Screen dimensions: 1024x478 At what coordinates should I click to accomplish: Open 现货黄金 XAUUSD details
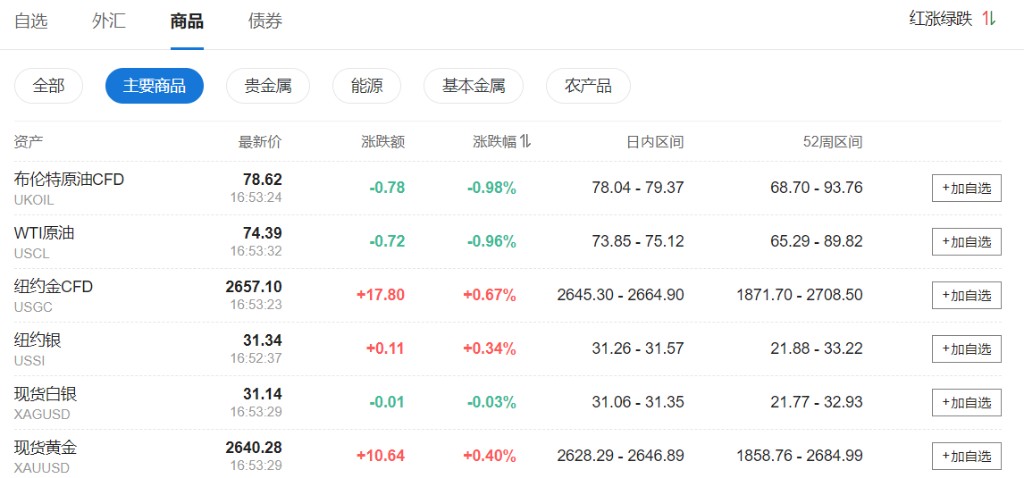point(46,448)
